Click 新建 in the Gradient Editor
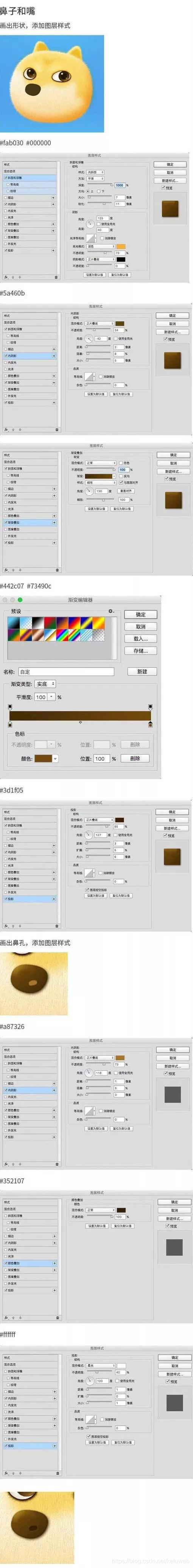The image size is (193, 1568). click(x=142, y=672)
